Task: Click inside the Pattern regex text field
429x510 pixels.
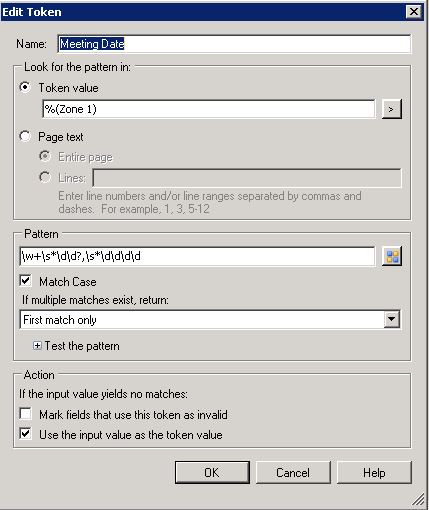Action: [197, 256]
